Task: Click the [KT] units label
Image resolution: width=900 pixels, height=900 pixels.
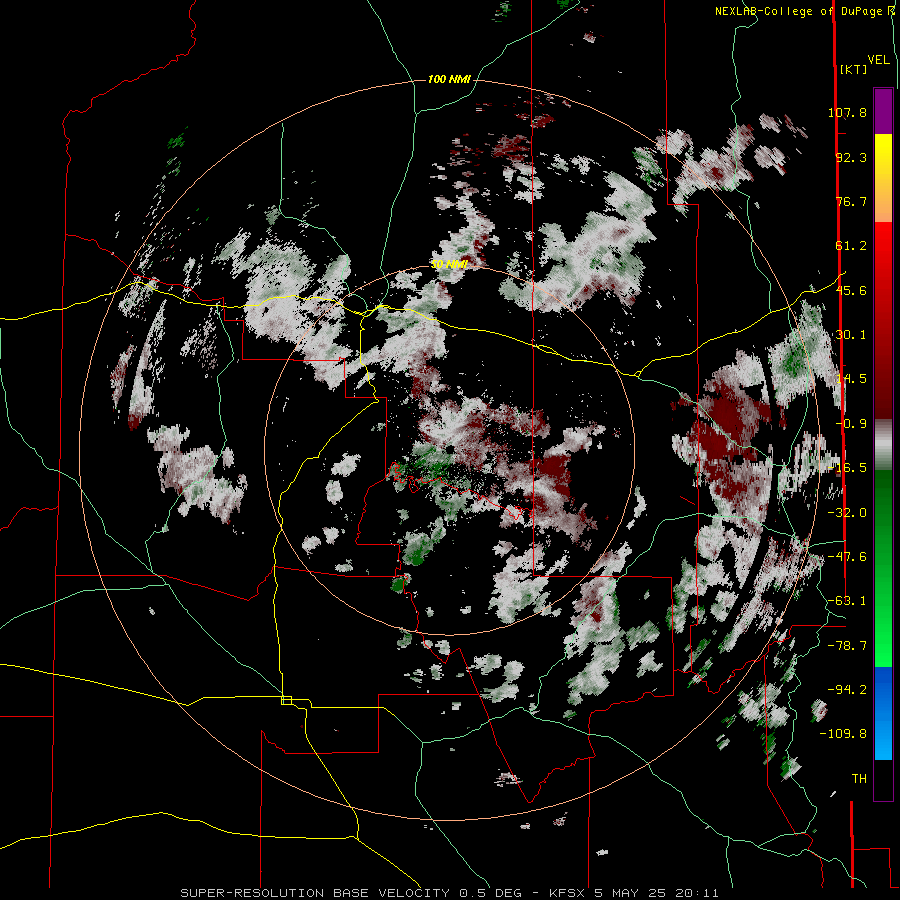Action: (854, 69)
